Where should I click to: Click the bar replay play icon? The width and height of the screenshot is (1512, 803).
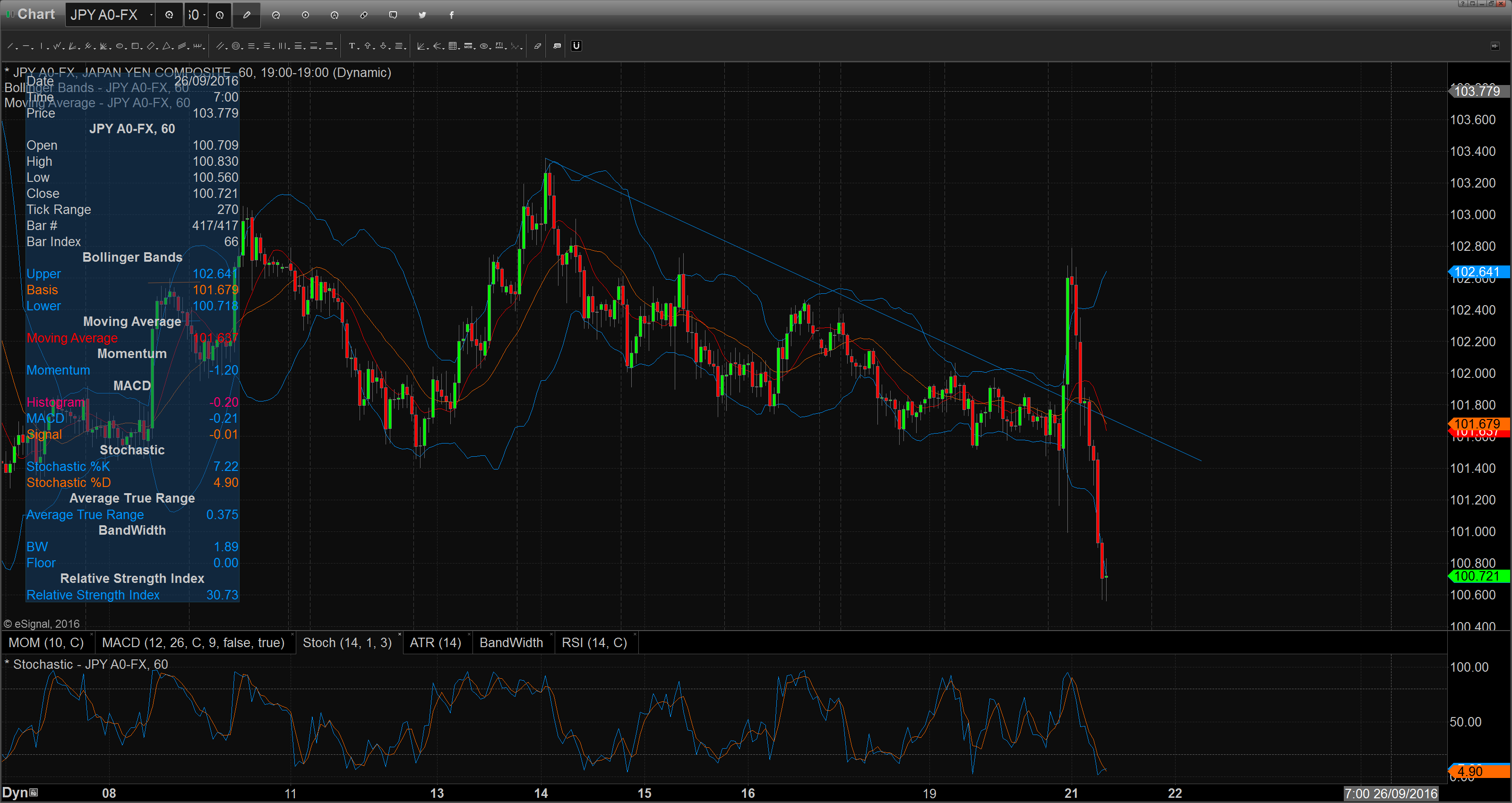tap(305, 15)
